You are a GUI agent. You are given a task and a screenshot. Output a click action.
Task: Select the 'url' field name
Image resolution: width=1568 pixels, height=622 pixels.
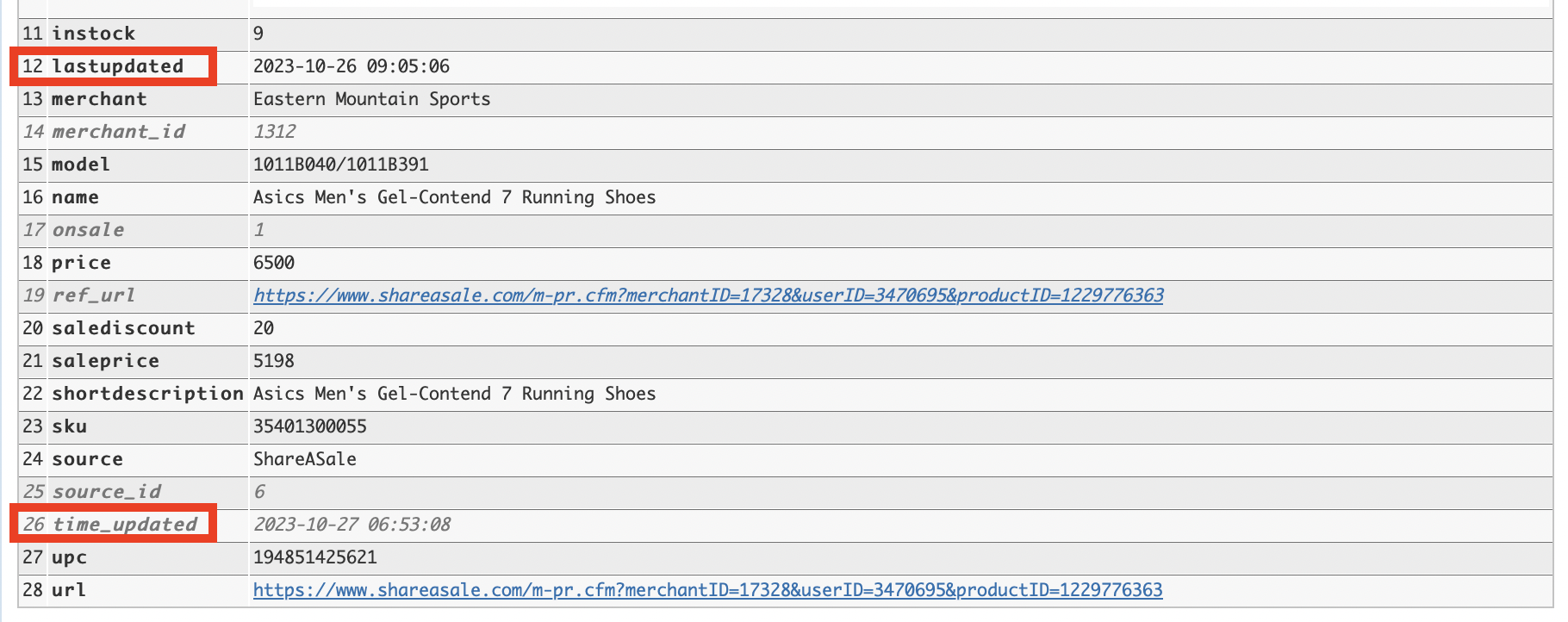pyautogui.click(x=69, y=590)
